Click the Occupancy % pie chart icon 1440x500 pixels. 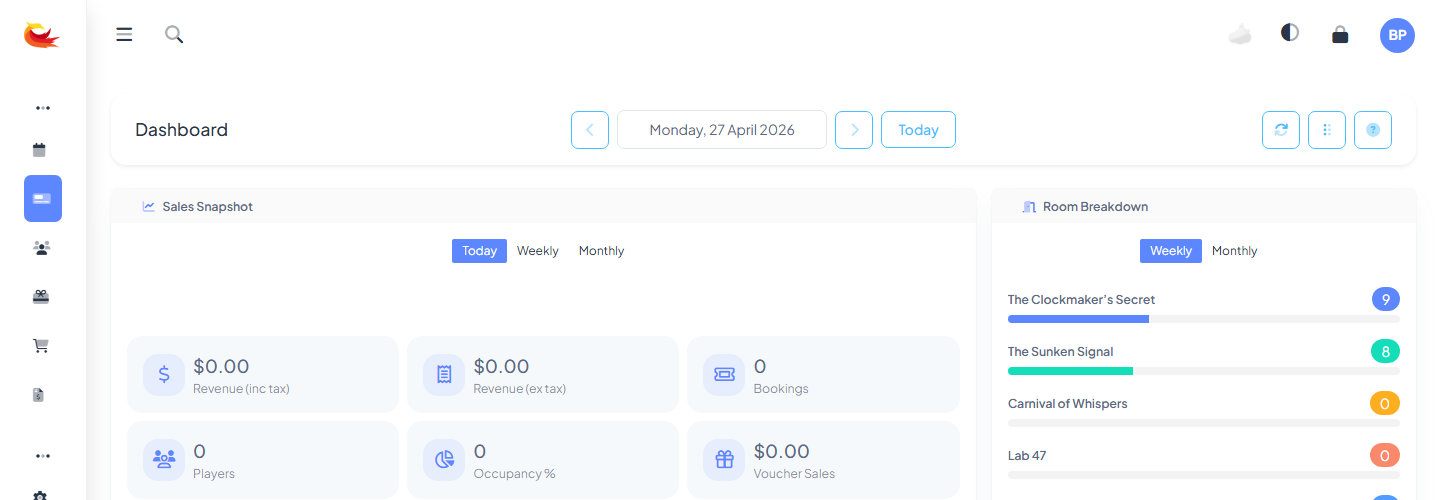coord(443,459)
